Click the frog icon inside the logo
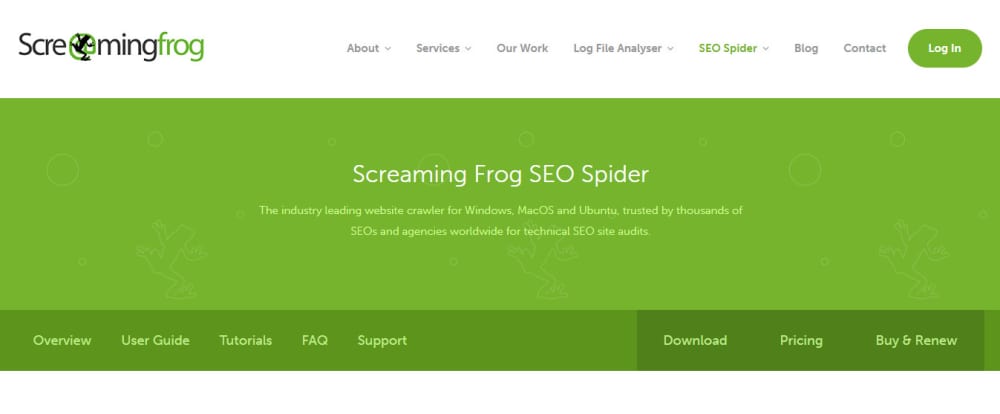The height and width of the screenshot is (414, 1000). (x=81, y=46)
